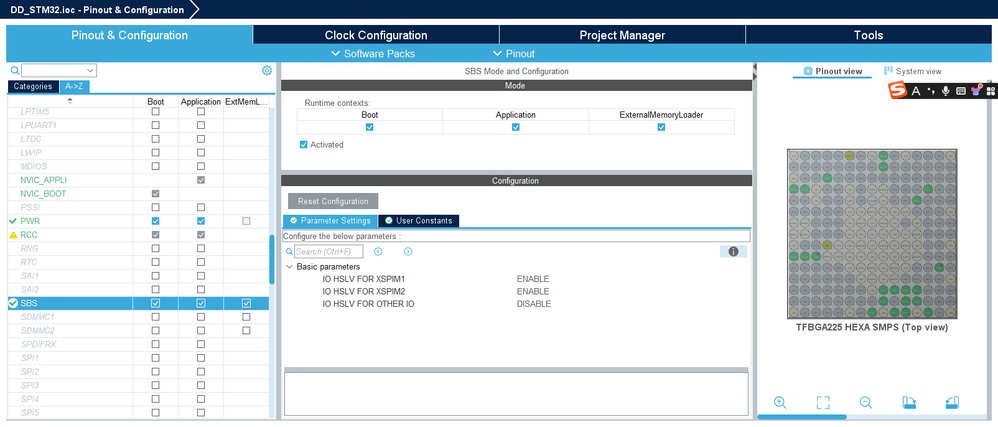
Task: Rotate the chip counter-clockwise
Action: (x=952, y=402)
